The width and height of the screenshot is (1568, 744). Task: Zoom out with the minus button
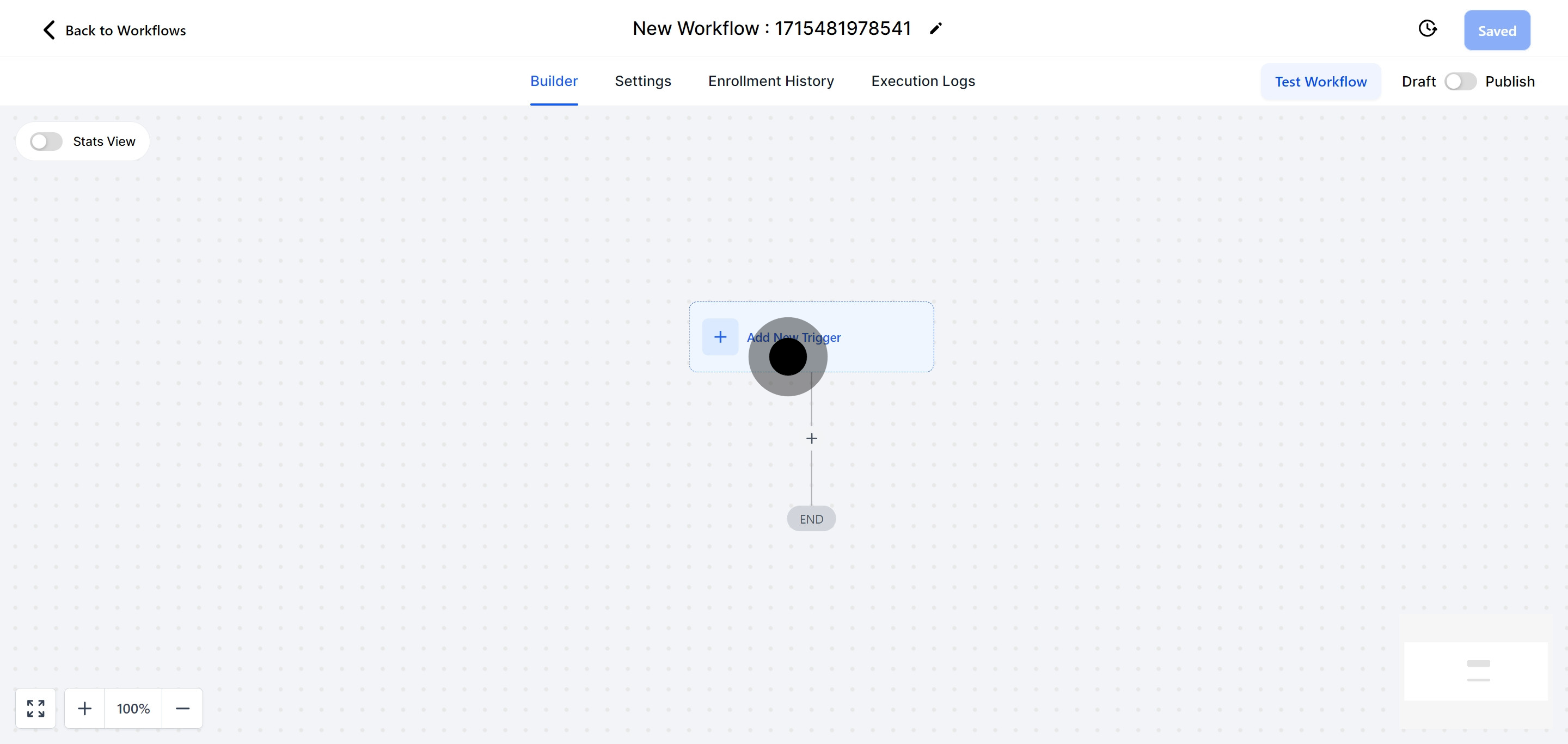point(182,708)
